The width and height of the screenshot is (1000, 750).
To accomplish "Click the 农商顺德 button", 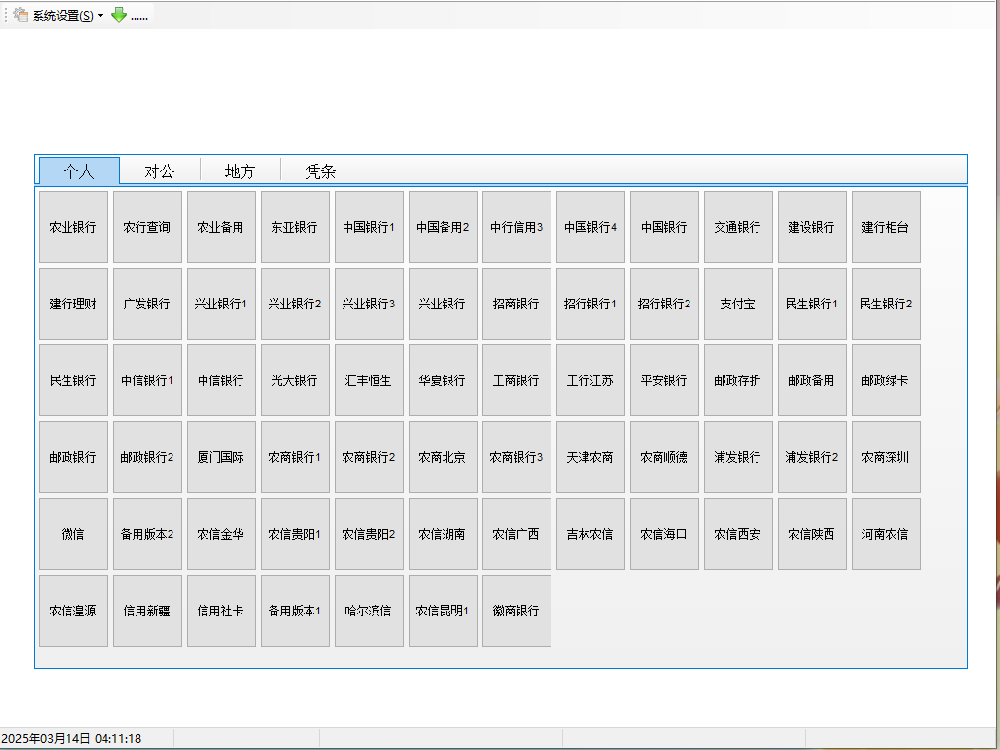I will click(665, 457).
